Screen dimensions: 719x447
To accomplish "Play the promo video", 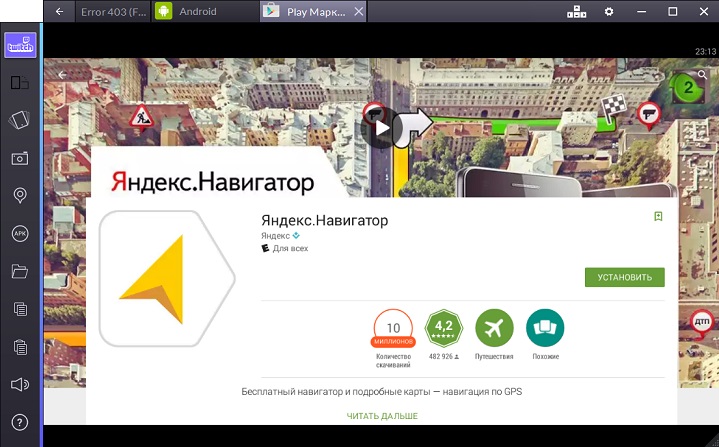I will [x=382, y=128].
